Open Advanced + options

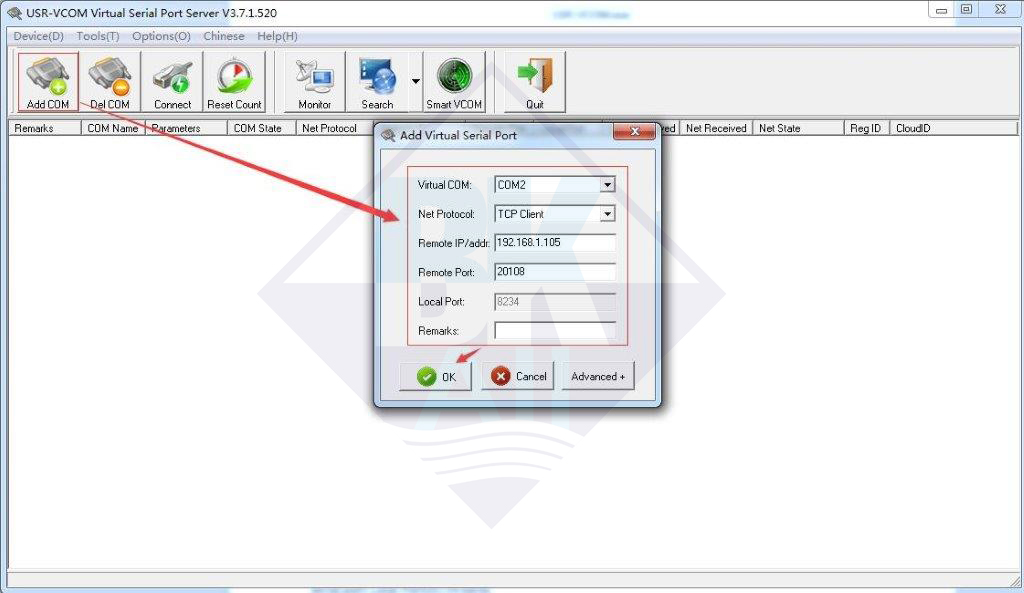coord(598,376)
